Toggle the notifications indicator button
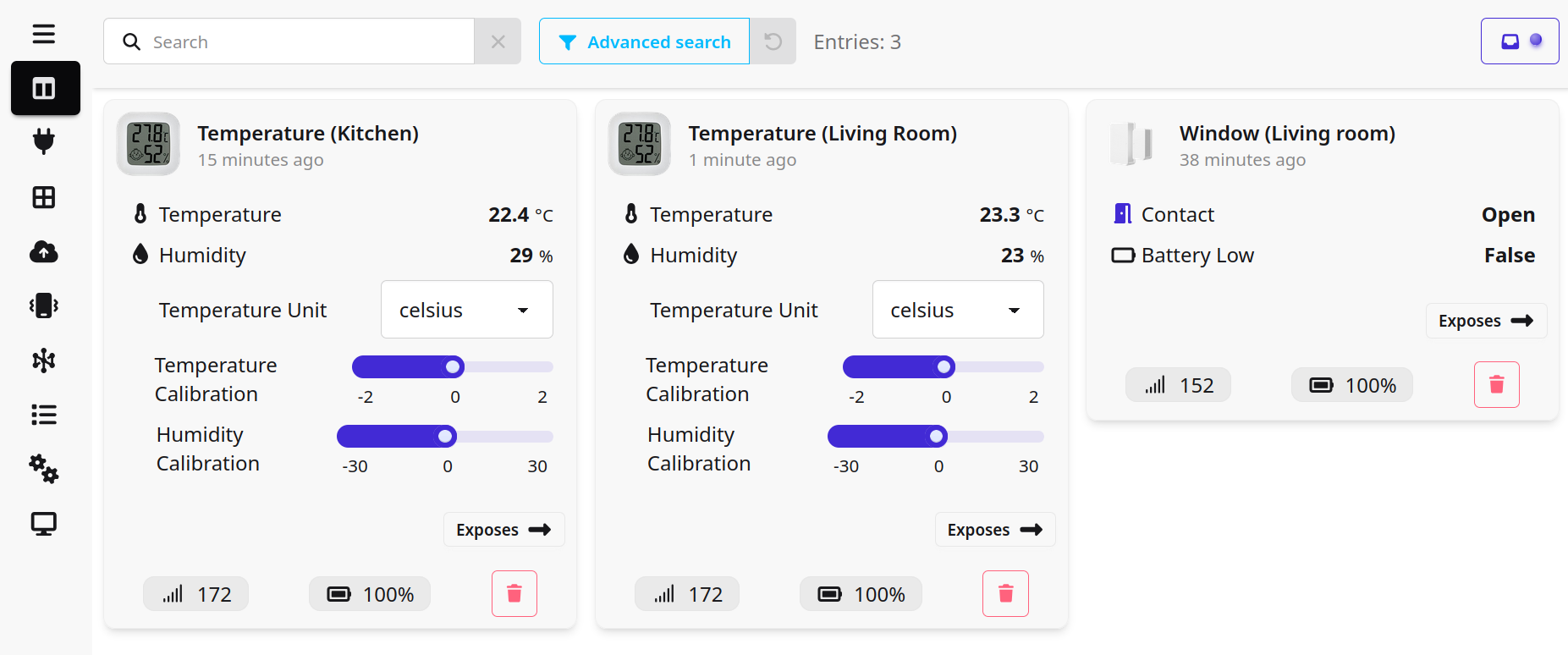 (1520, 41)
